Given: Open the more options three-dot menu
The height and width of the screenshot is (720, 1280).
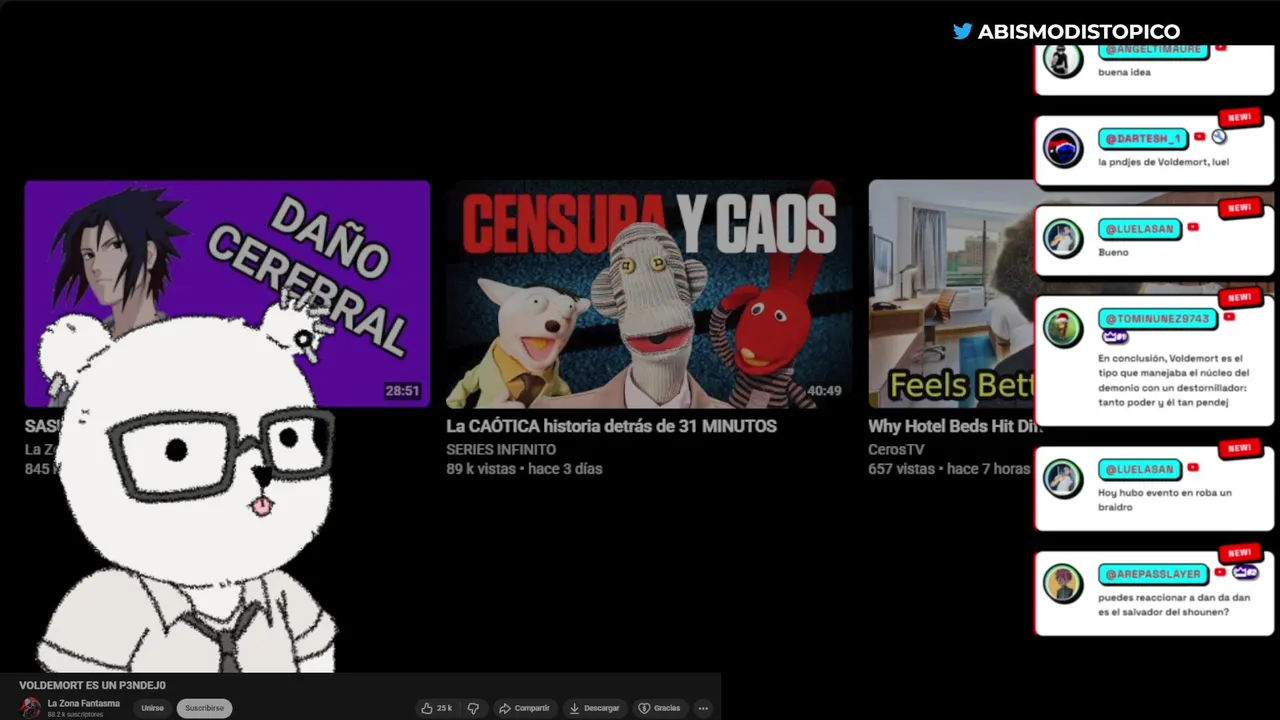Looking at the screenshot, I should [x=703, y=708].
